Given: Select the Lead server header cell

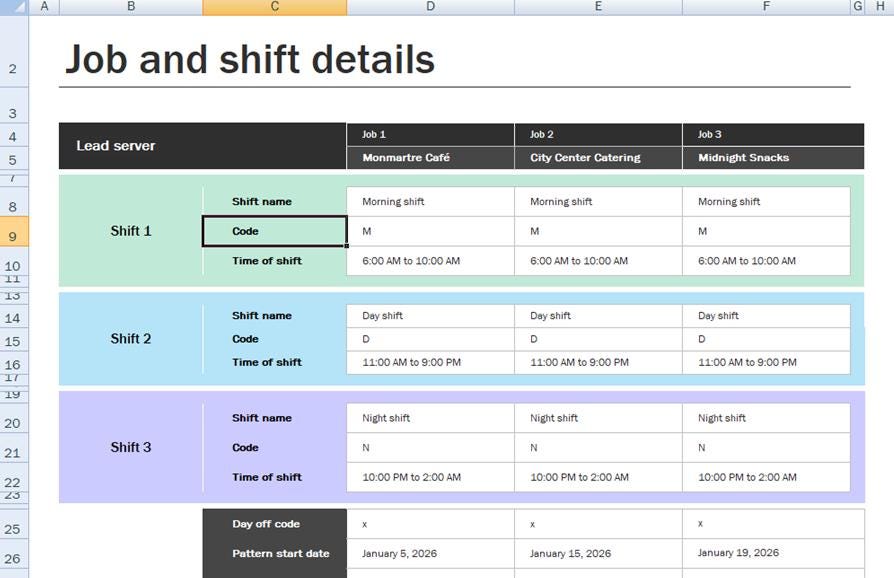Looking at the screenshot, I should 200,145.
